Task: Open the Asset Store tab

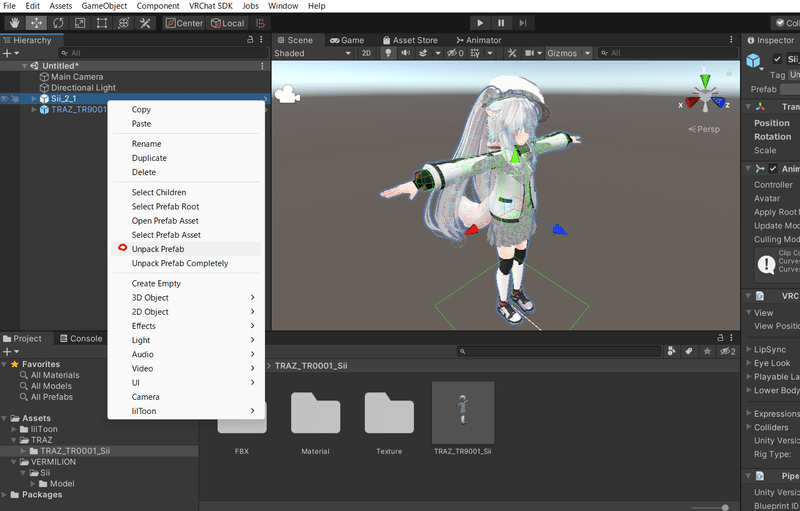Action: (x=410, y=40)
